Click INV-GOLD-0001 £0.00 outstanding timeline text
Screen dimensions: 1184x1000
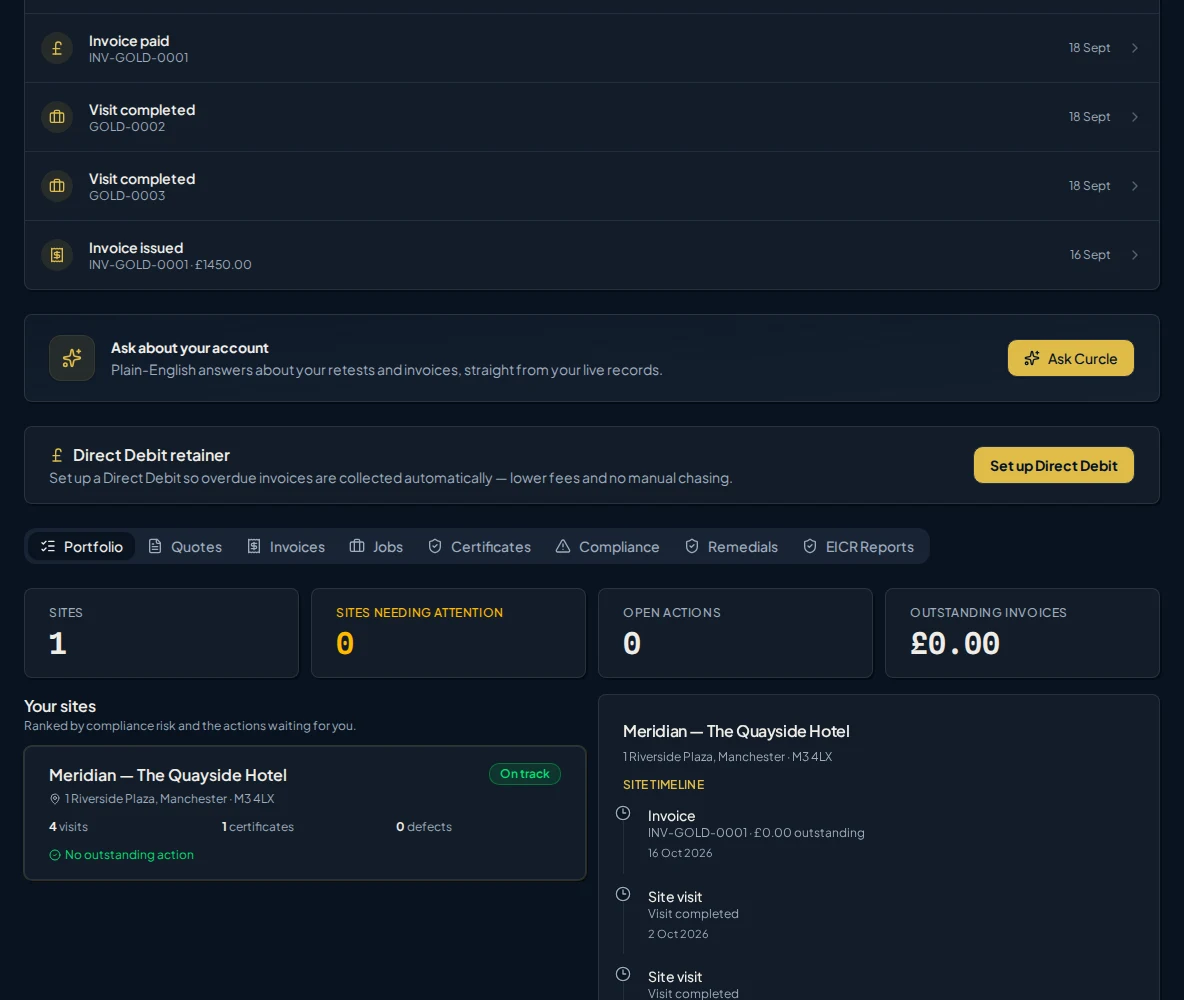coord(756,833)
